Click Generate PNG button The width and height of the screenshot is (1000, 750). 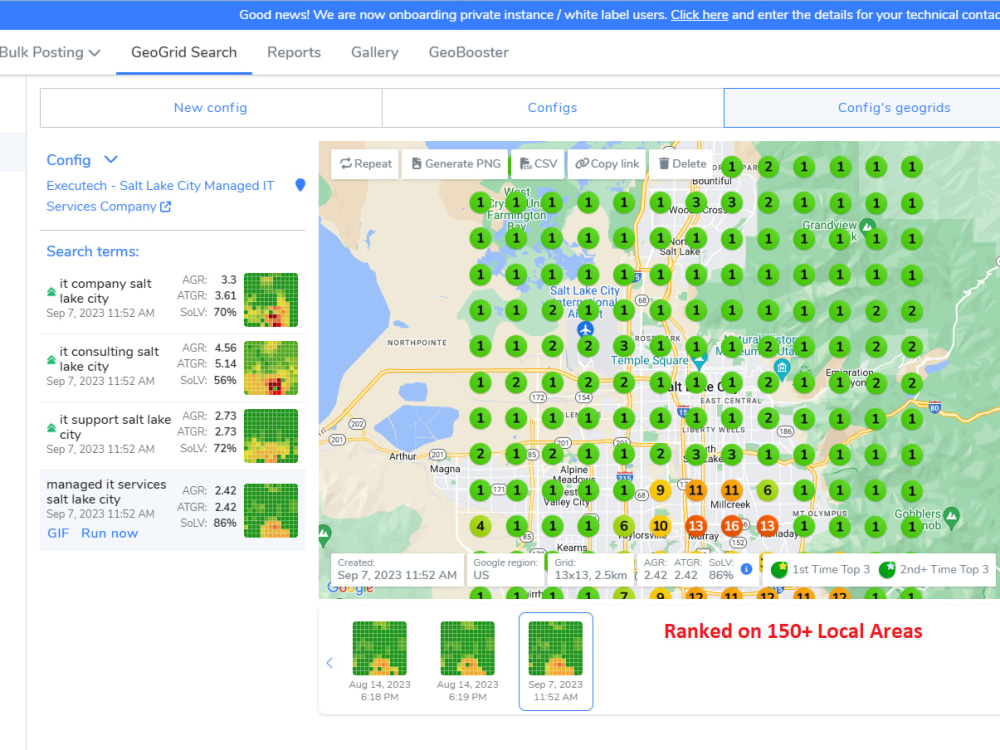pyautogui.click(x=455, y=164)
